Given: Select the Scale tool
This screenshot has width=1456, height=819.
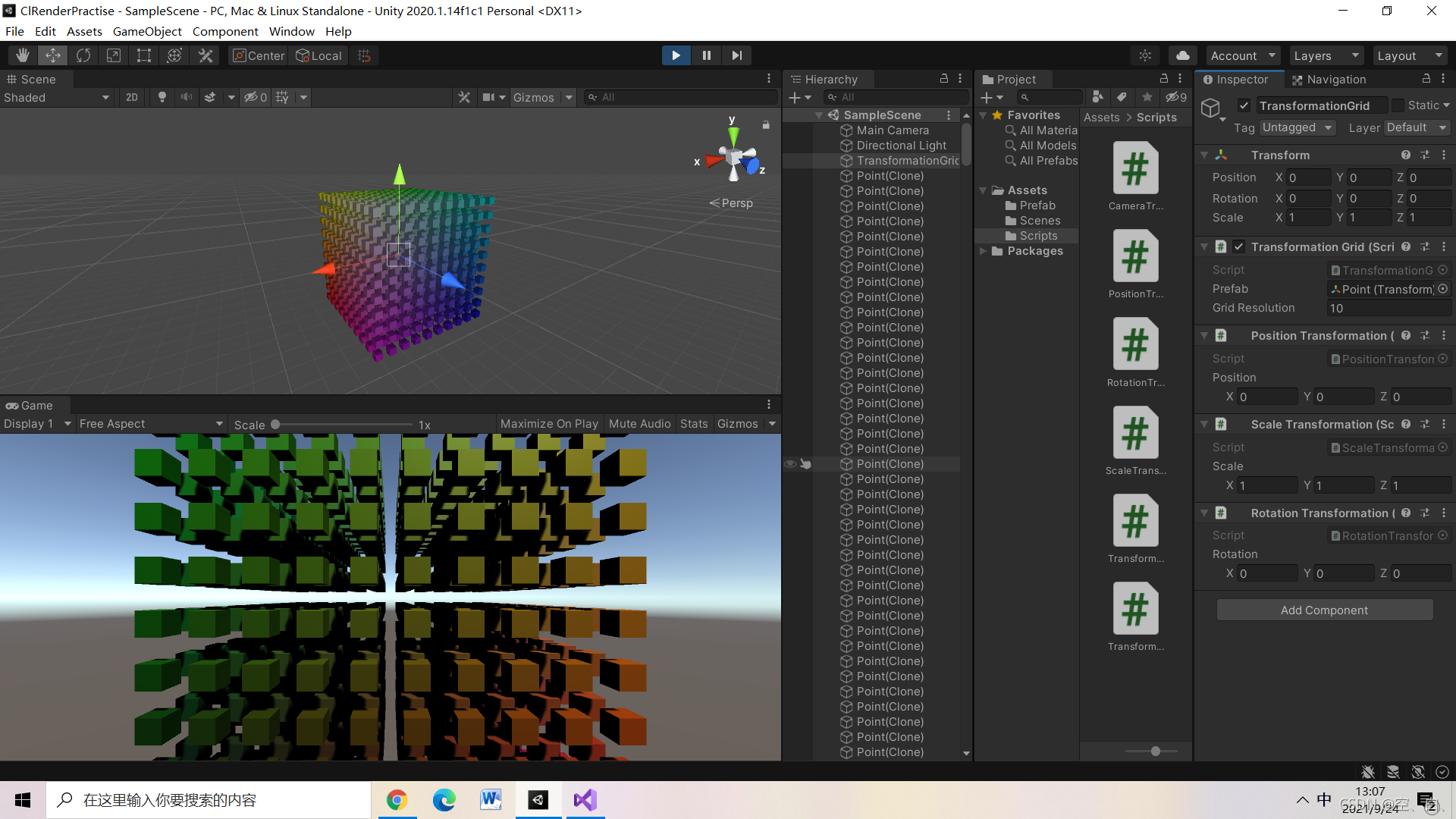Looking at the screenshot, I should tap(114, 55).
